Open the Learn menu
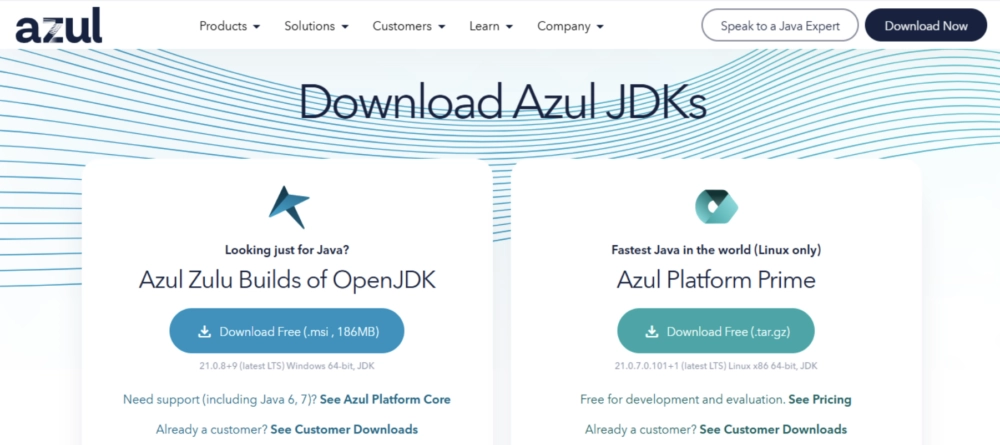Image resolution: width=1000 pixels, height=445 pixels. pyautogui.click(x=491, y=26)
